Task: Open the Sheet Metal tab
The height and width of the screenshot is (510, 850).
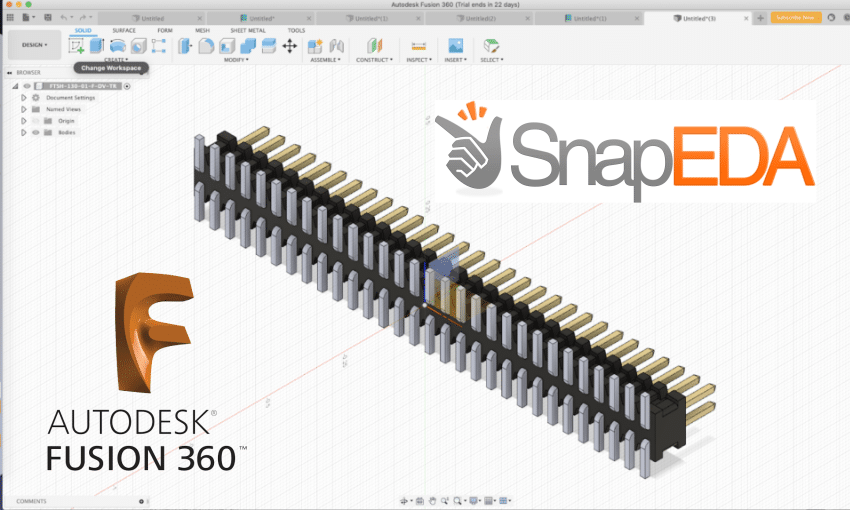Action: point(248,30)
